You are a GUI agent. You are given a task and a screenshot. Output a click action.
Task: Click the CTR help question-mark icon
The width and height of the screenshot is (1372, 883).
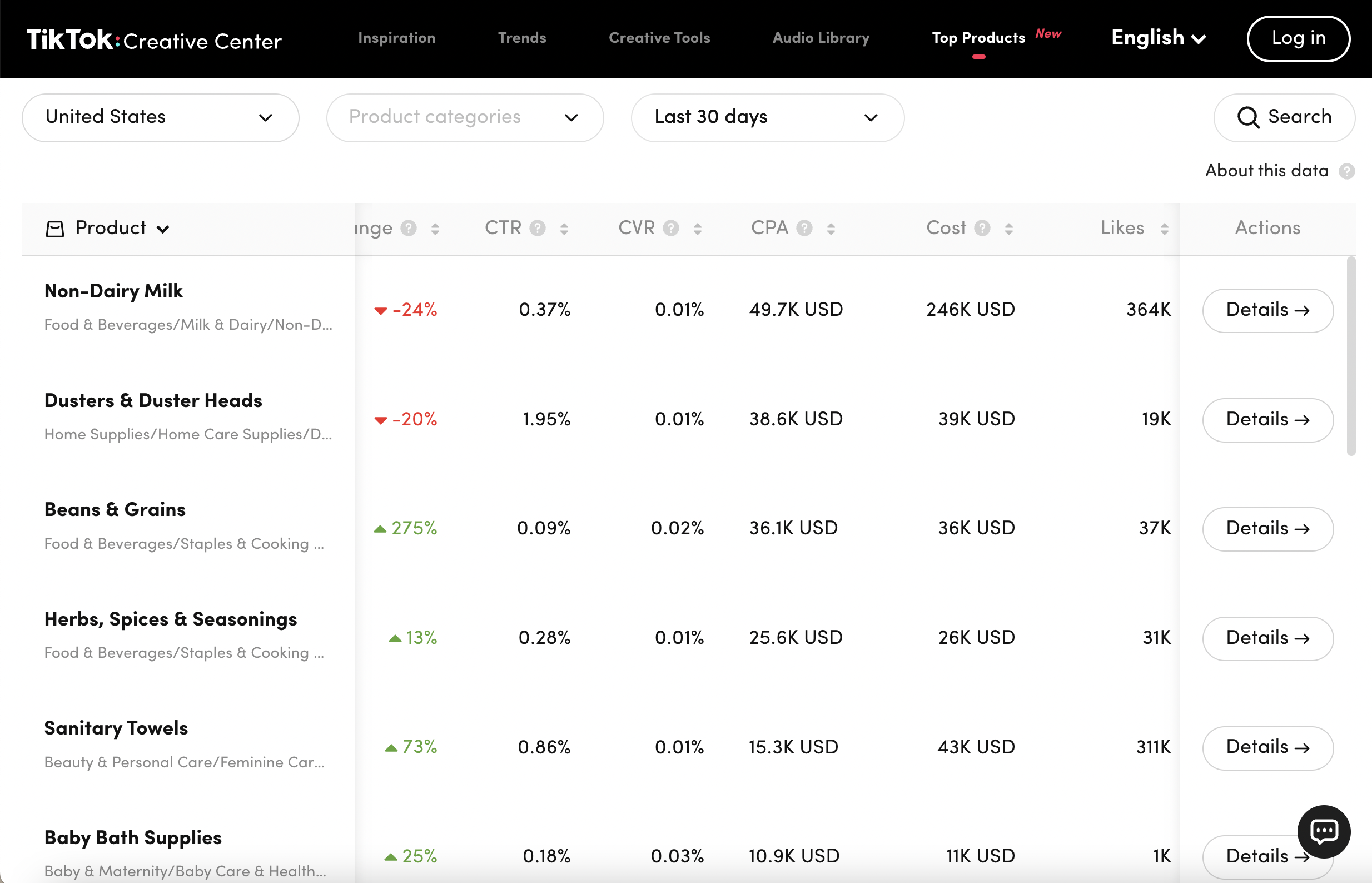(537, 228)
